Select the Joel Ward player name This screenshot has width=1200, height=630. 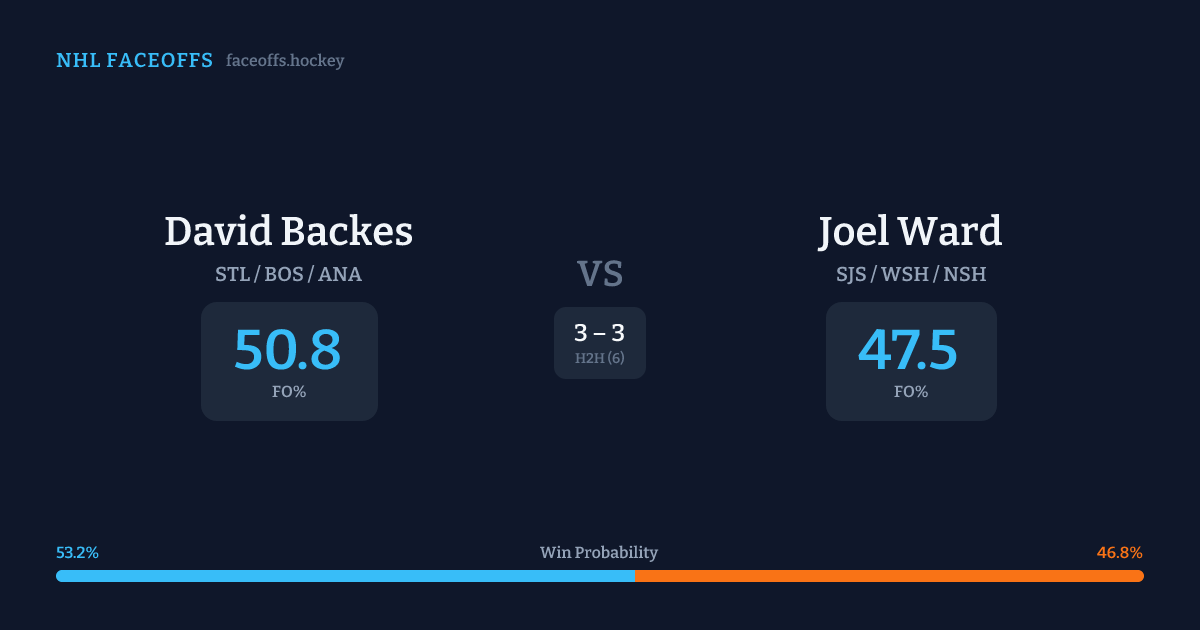click(910, 232)
